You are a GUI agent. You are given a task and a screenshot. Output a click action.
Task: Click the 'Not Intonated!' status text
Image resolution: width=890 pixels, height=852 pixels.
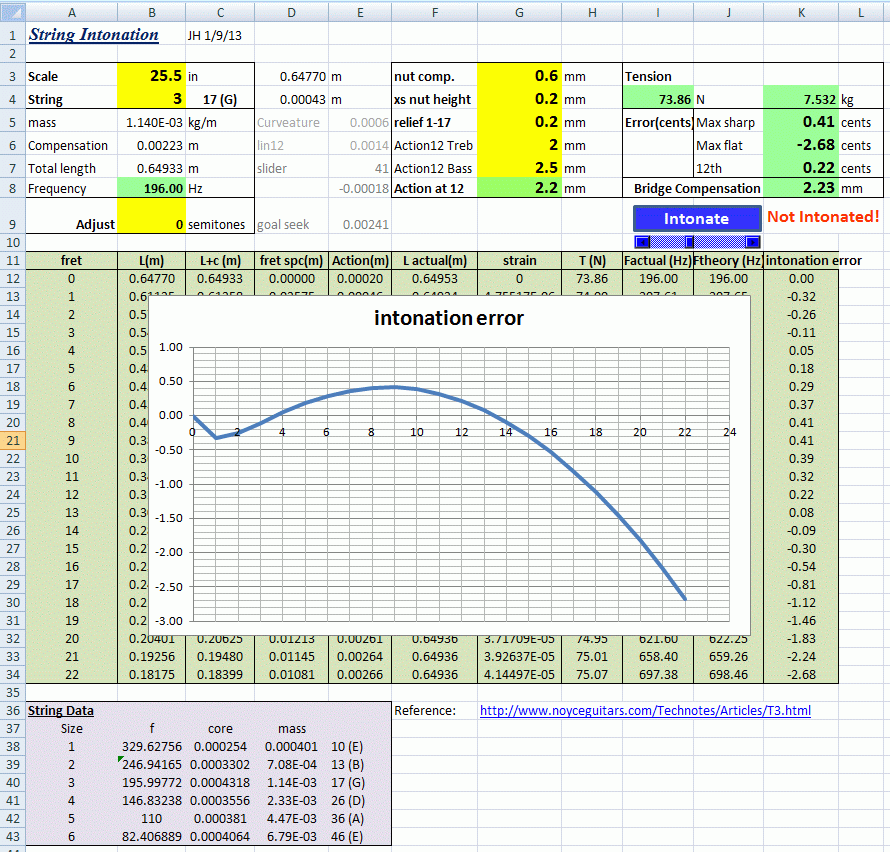pyautogui.click(x=823, y=217)
